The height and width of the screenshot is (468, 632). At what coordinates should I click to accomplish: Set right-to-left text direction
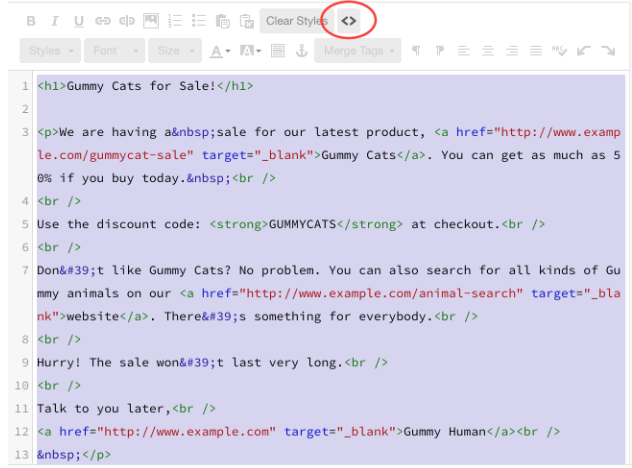point(440,51)
